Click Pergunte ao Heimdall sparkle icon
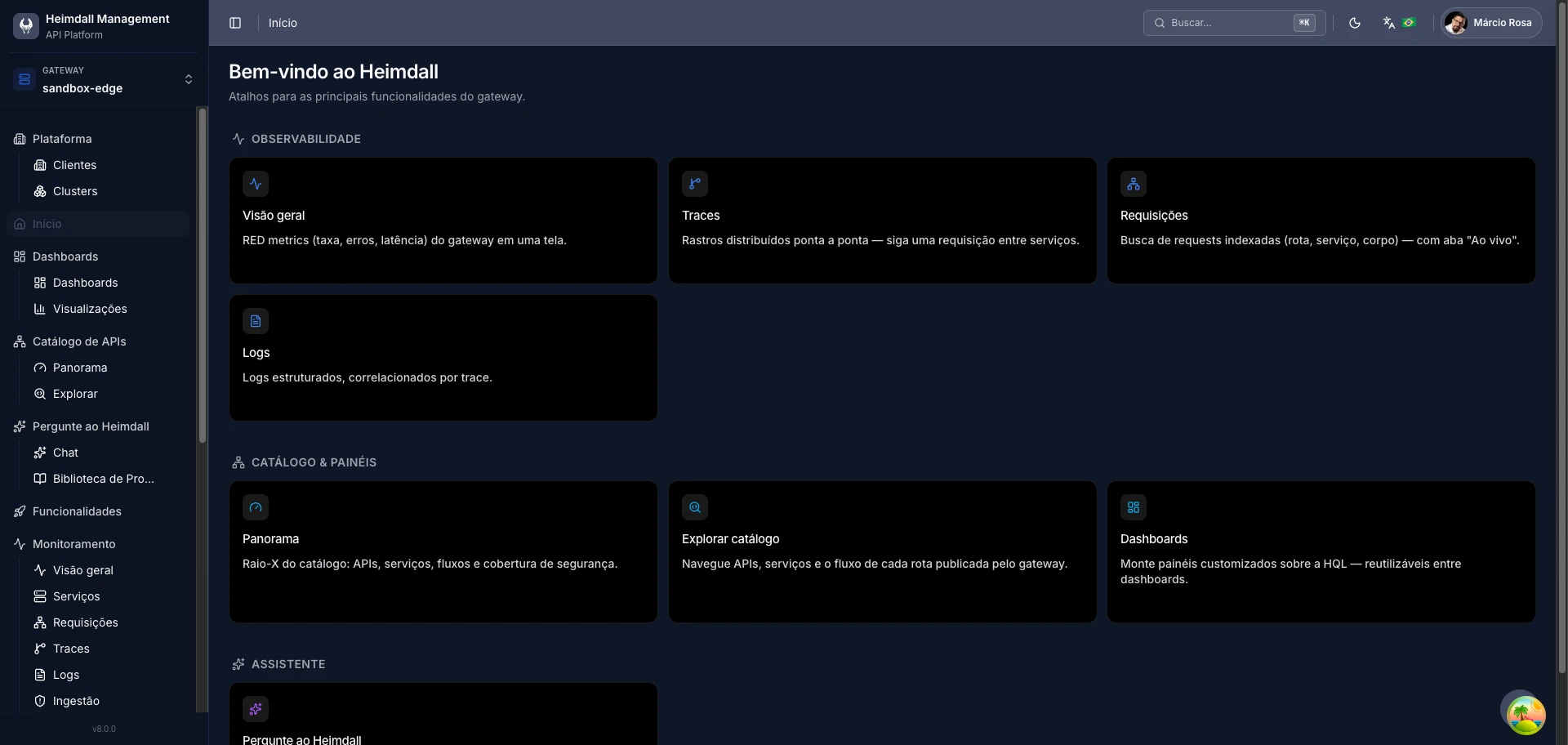 [x=256, y=709]
